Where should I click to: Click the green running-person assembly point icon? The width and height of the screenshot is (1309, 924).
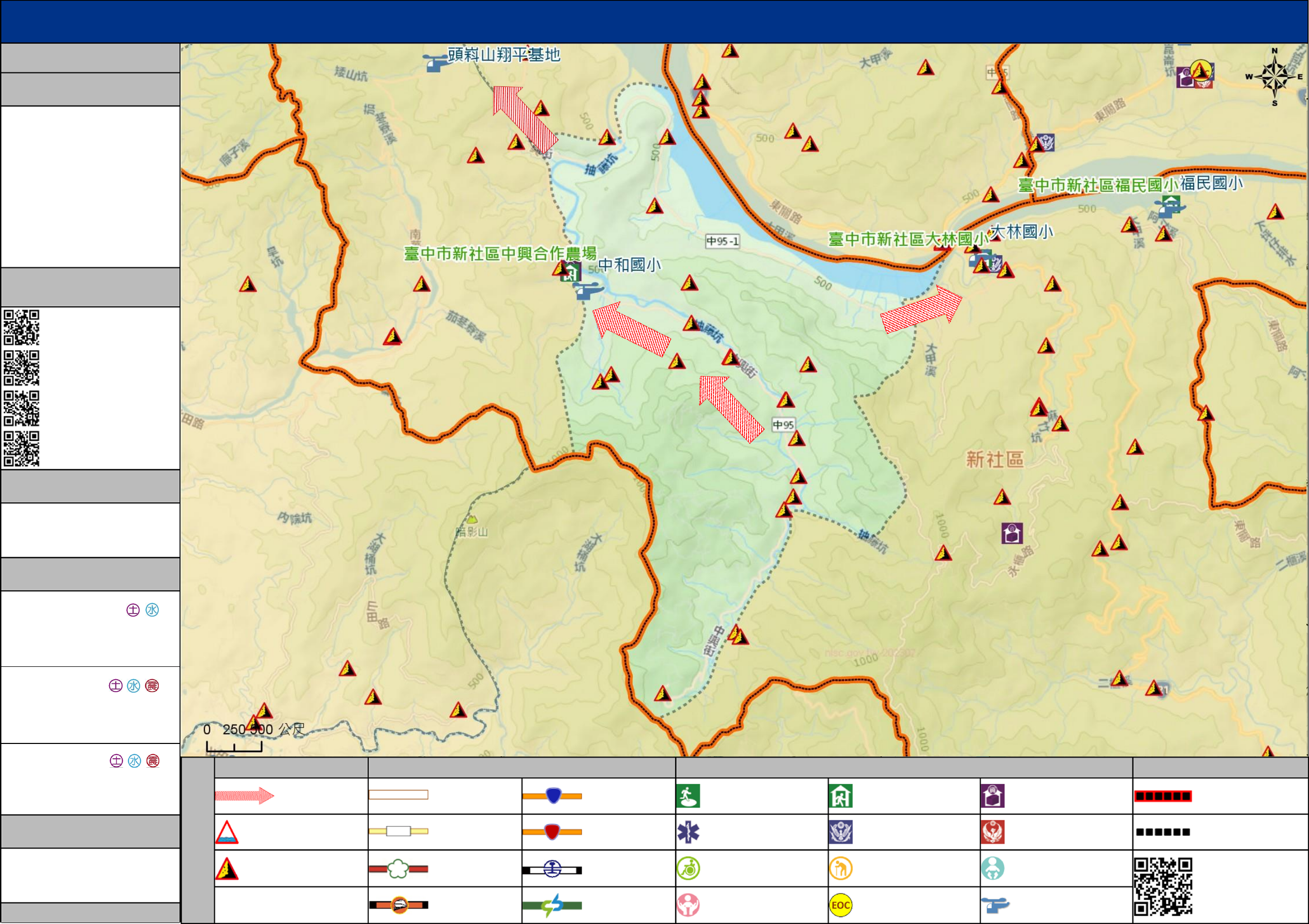pos(688,796)
